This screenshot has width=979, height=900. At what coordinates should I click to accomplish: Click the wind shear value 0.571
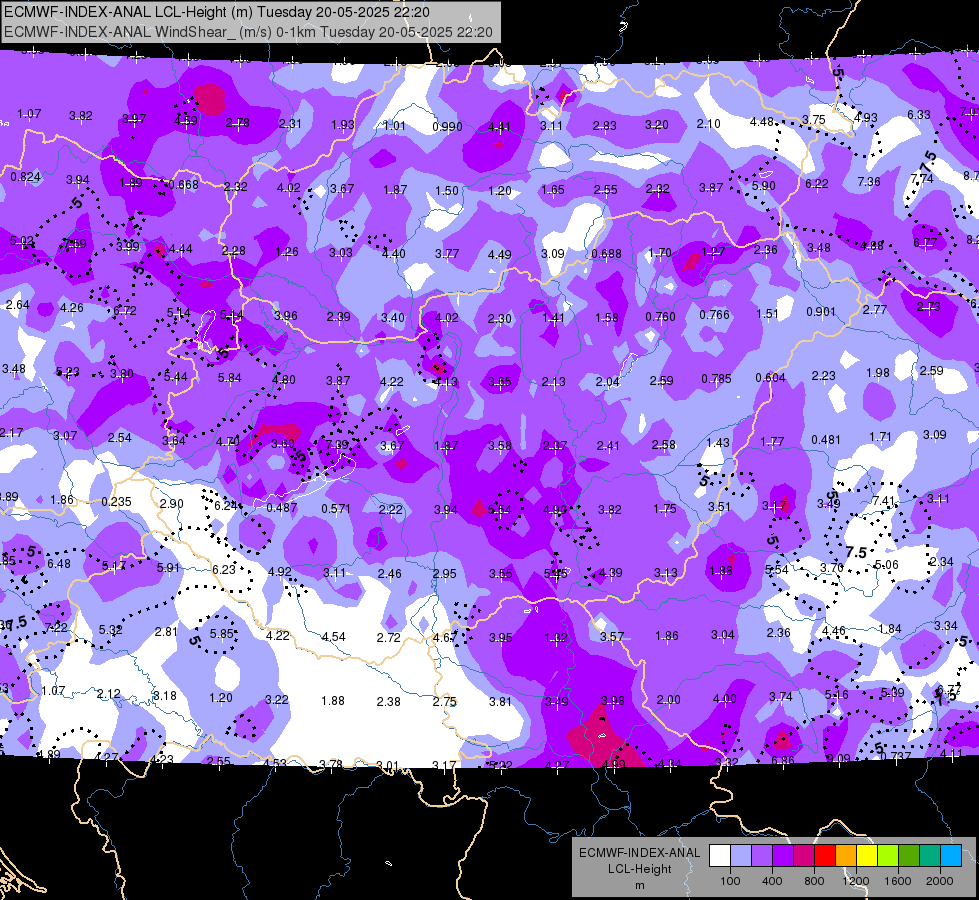(x=336, y=508)
